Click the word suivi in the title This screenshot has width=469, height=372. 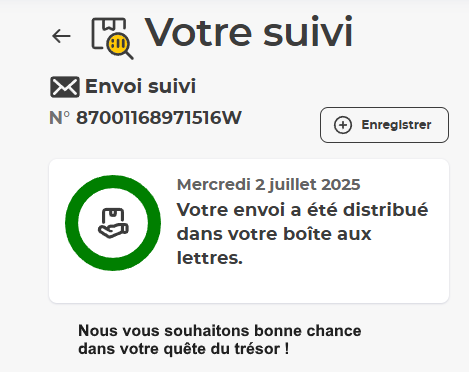point(308,32)
